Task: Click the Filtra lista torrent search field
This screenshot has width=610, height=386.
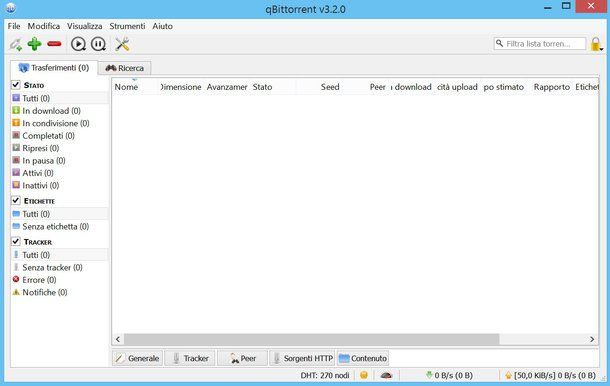Action: [540, 44]
